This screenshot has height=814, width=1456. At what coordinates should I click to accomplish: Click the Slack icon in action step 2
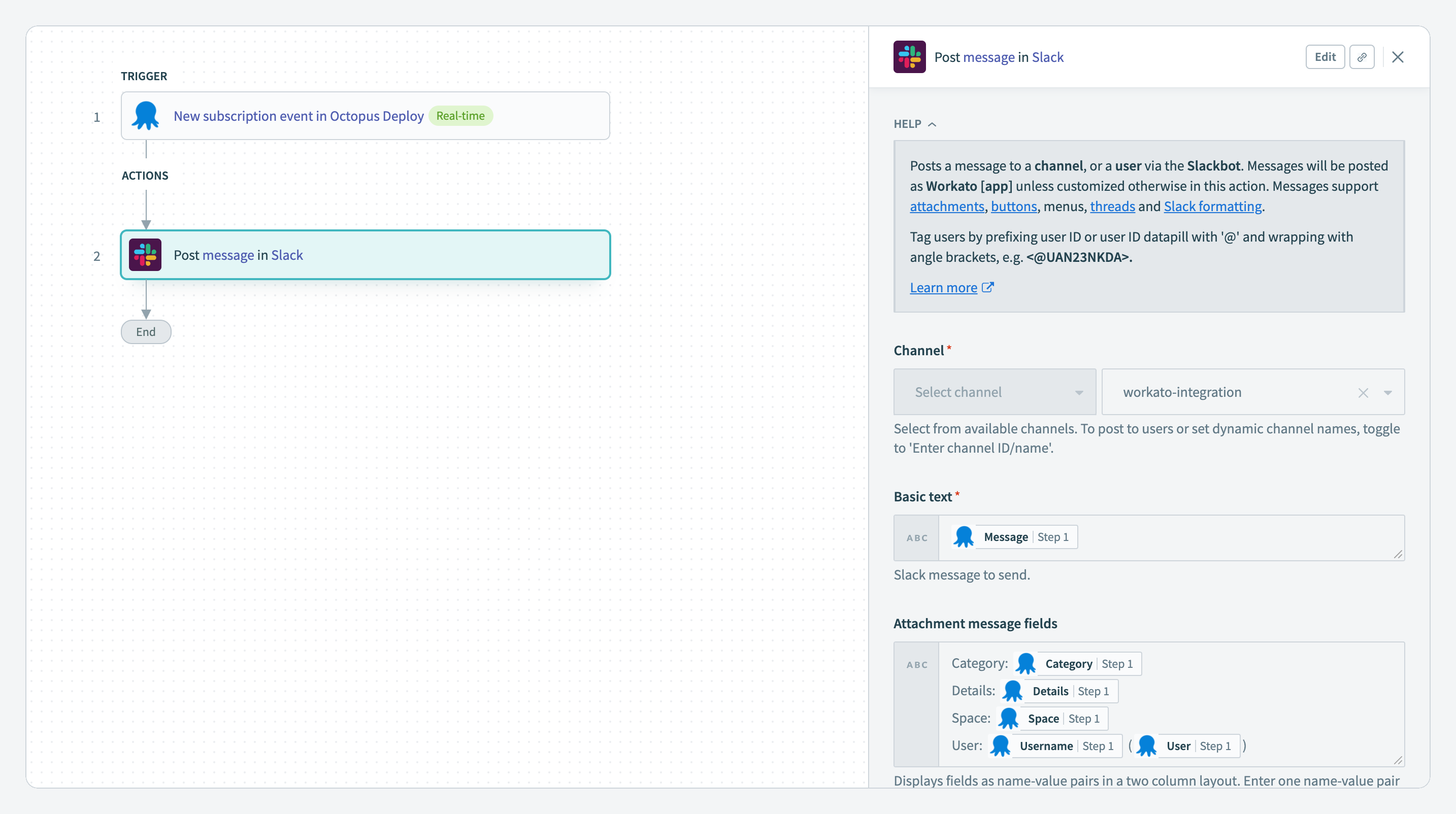[145, 255]
